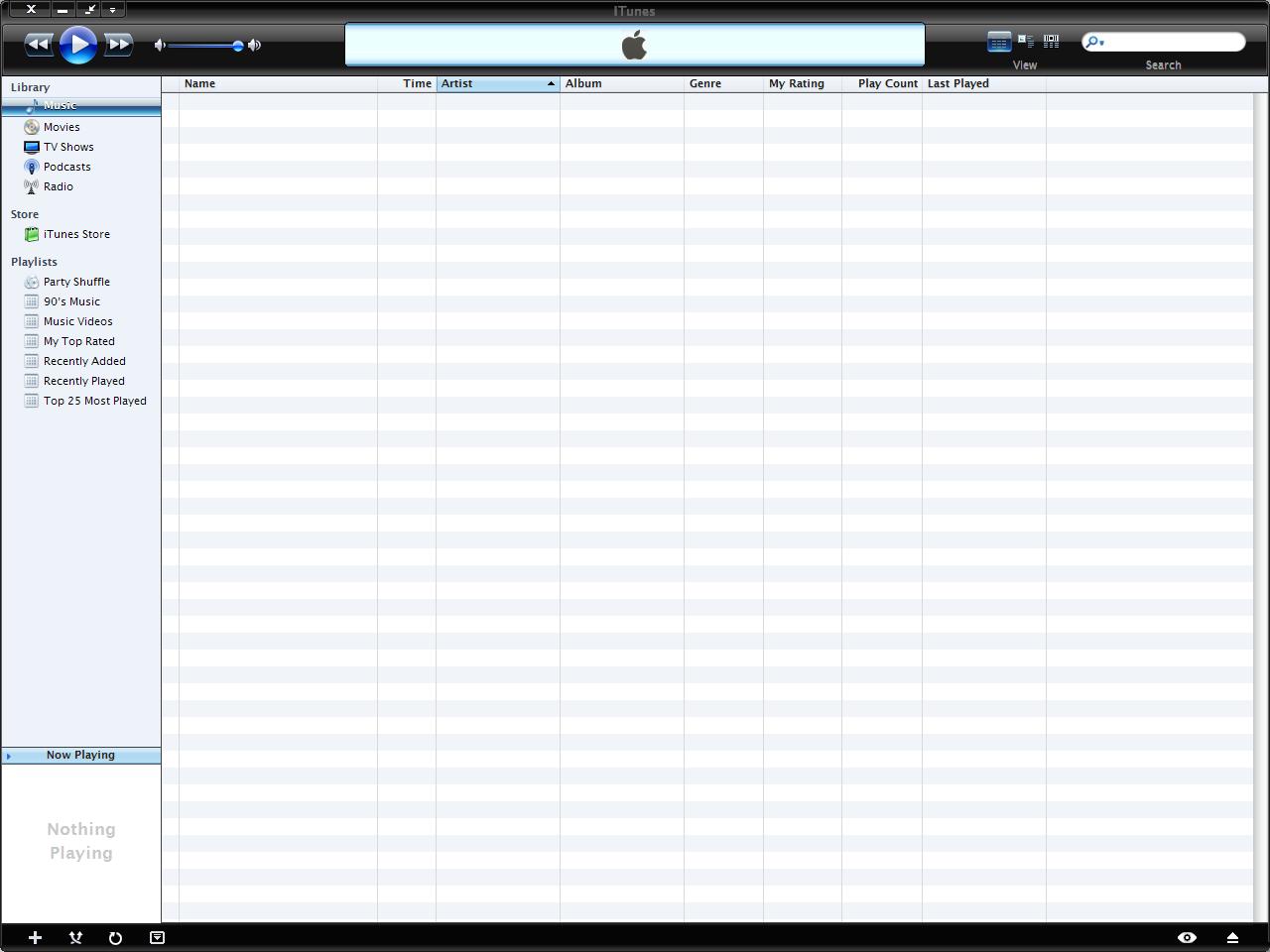Skip ahead with the fast-forward button
This screenshot has width=1270, height=952.
(118, 44)
